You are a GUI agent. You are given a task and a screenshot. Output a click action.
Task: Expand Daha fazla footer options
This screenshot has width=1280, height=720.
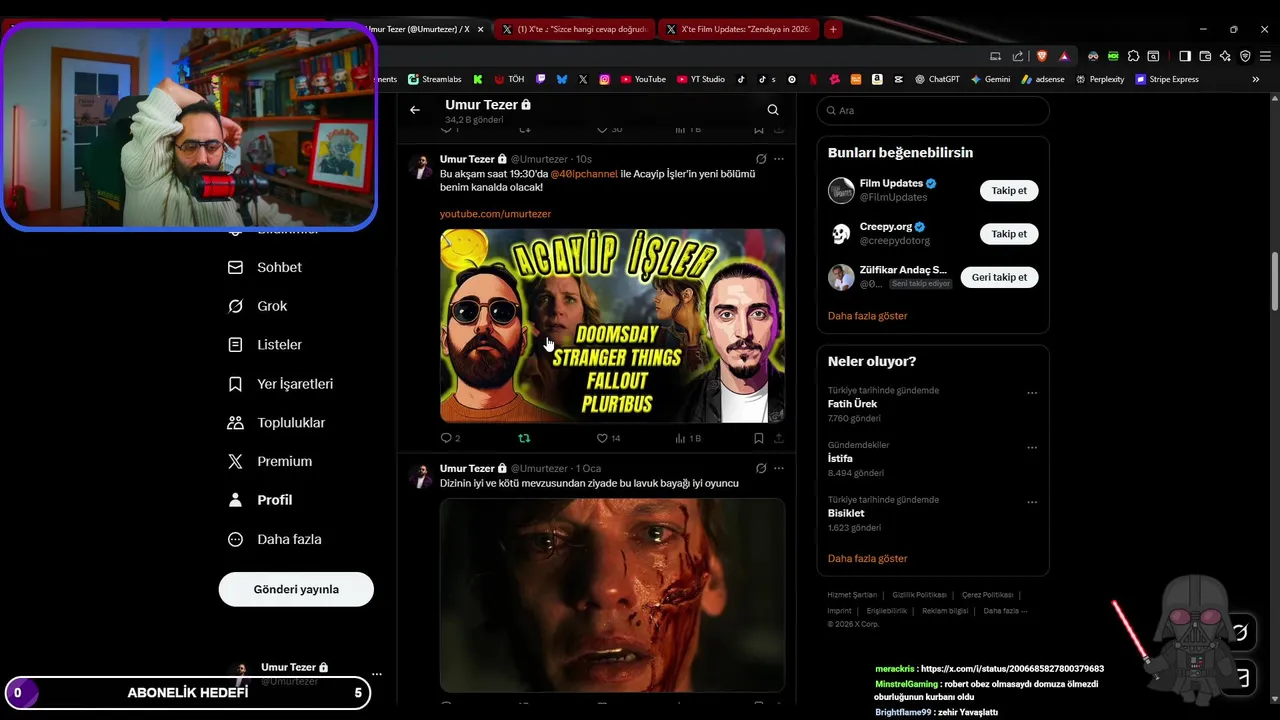pos(1005,611)
